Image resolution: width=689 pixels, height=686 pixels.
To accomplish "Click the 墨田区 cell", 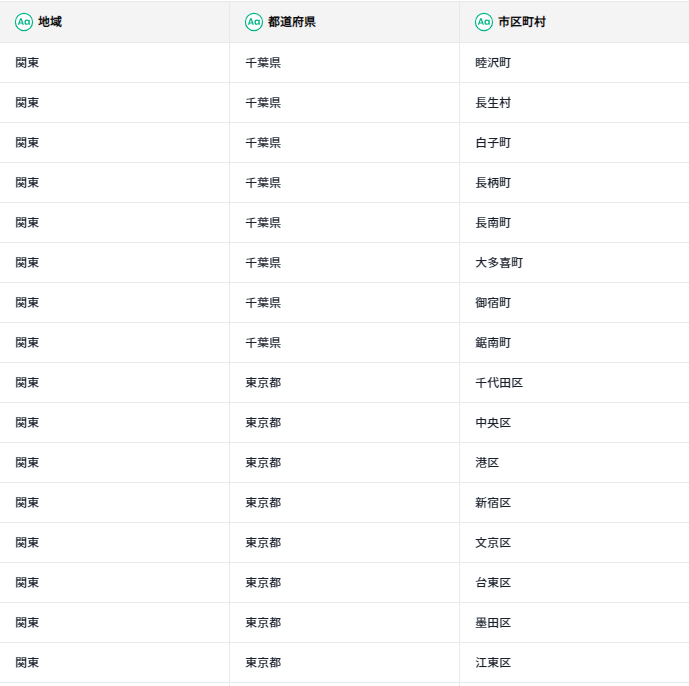I will point(574,623).
